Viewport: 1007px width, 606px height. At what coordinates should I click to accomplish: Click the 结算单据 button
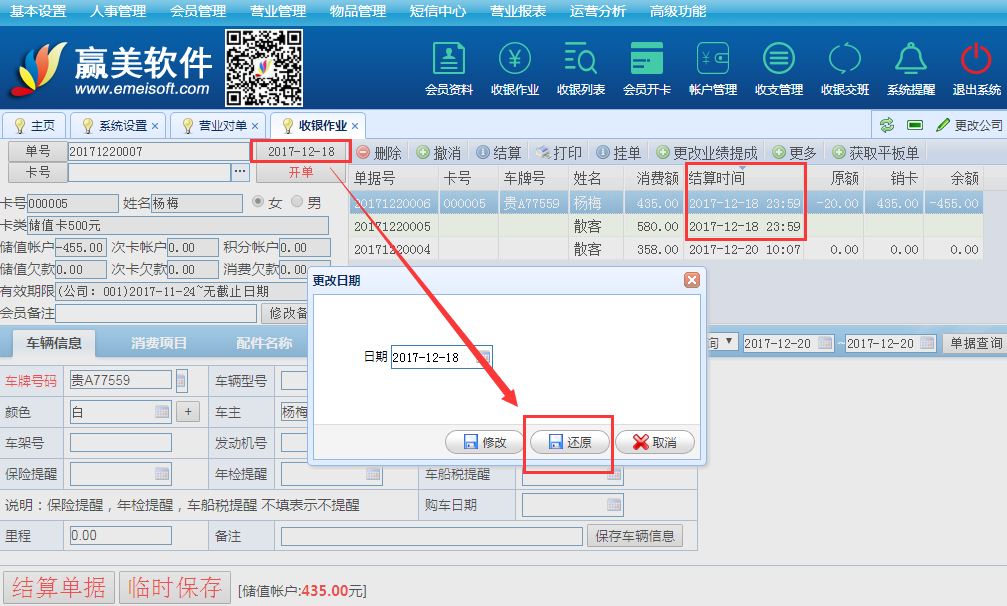coord(58,587)
